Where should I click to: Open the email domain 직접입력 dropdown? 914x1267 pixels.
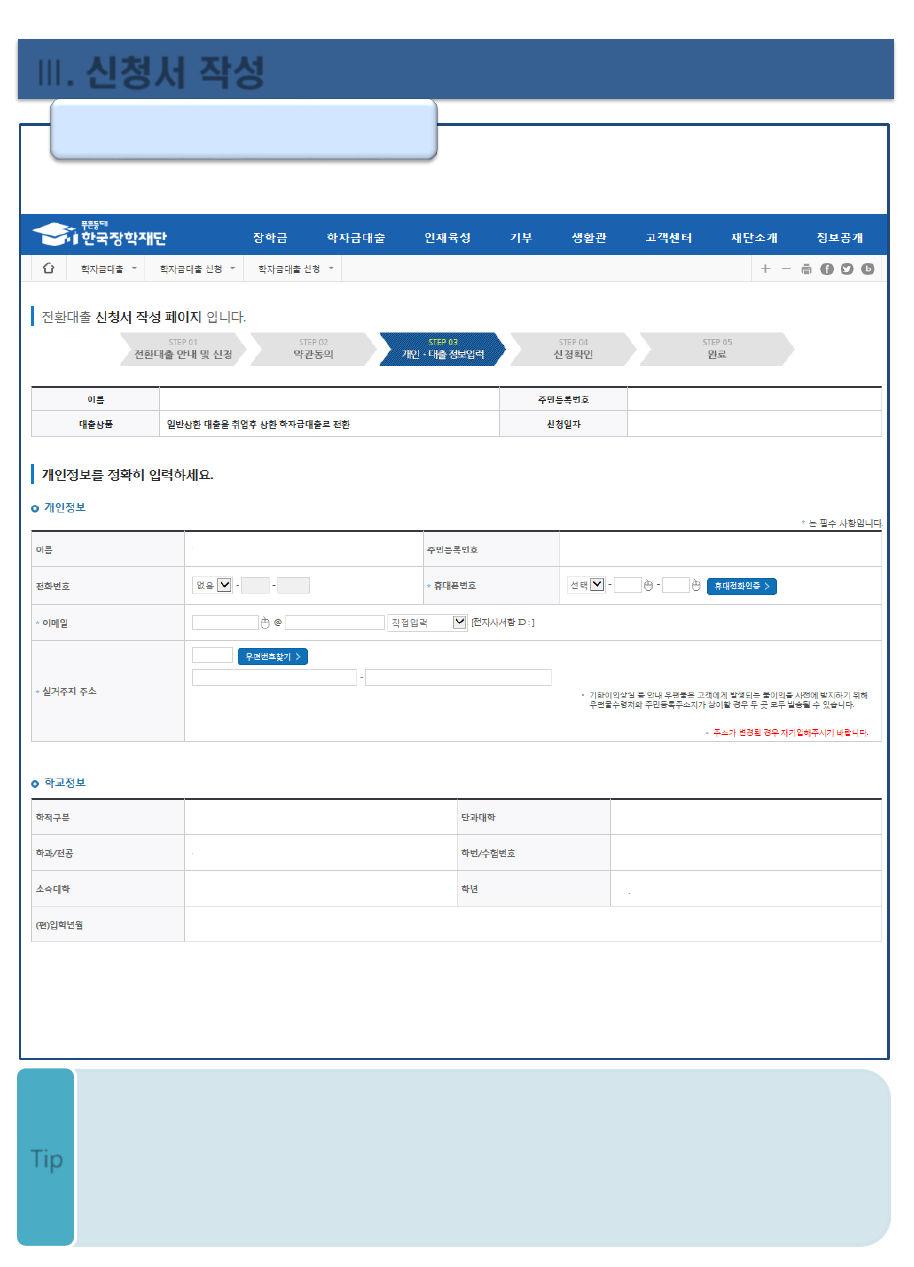(x=459, y=623)
